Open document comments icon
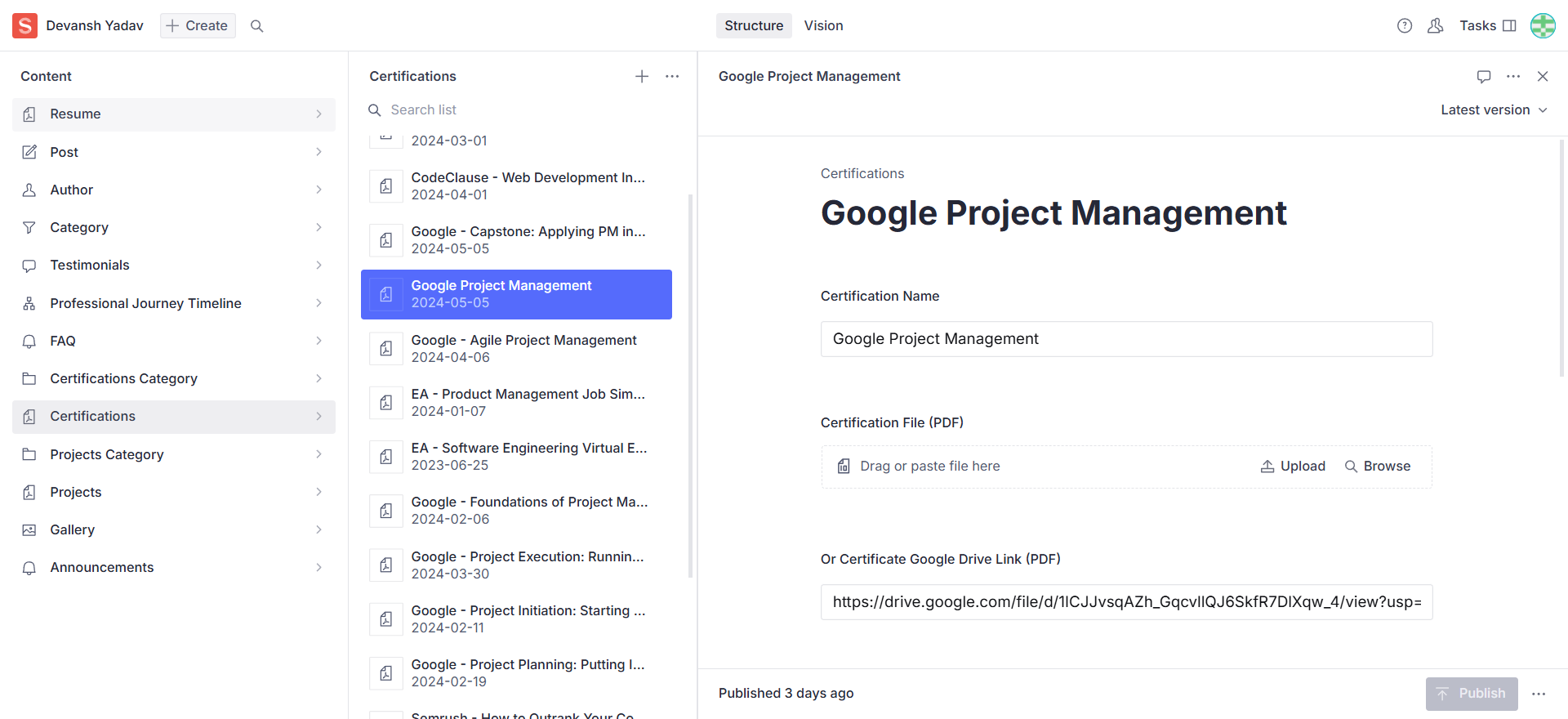1568x719 pixels. pyautogui.click(x=1484, y=76)
